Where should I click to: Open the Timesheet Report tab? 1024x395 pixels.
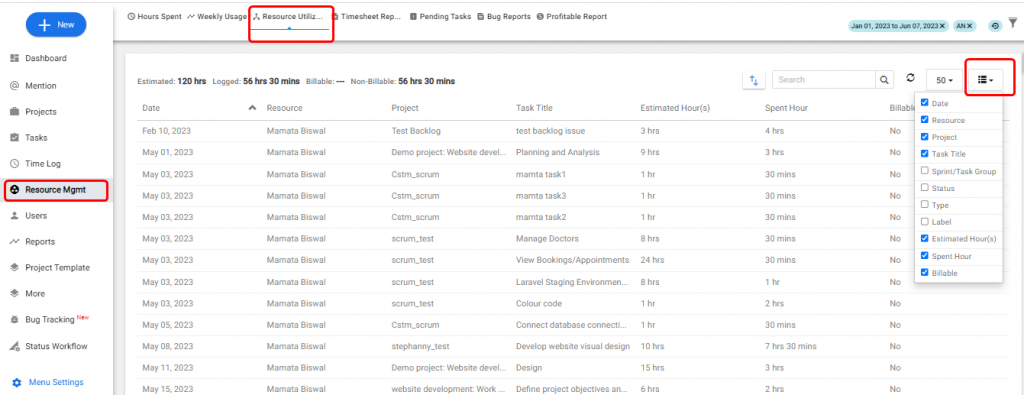pyautogui.click(x=366, y=16)
